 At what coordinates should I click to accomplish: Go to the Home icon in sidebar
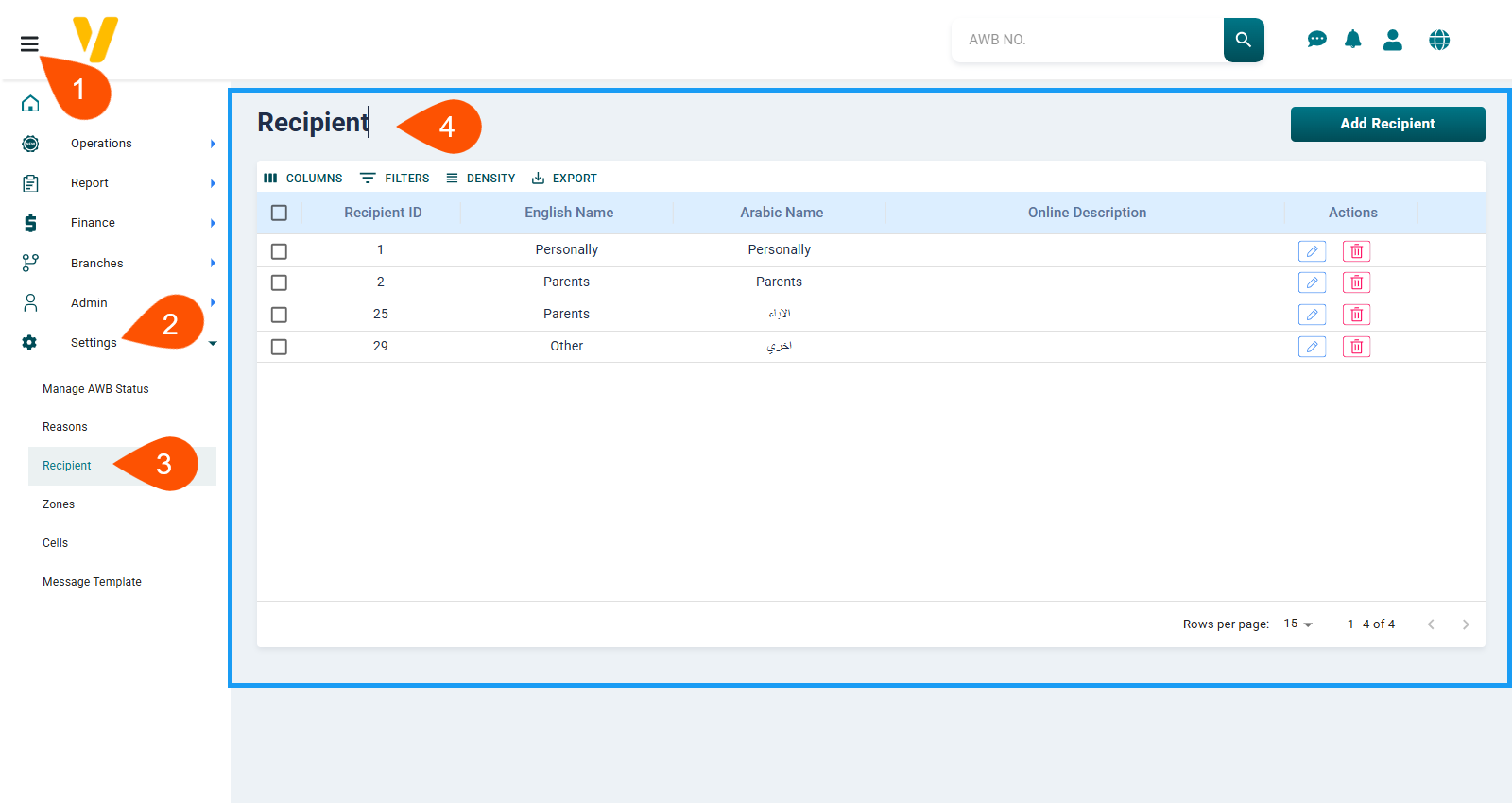30,103
